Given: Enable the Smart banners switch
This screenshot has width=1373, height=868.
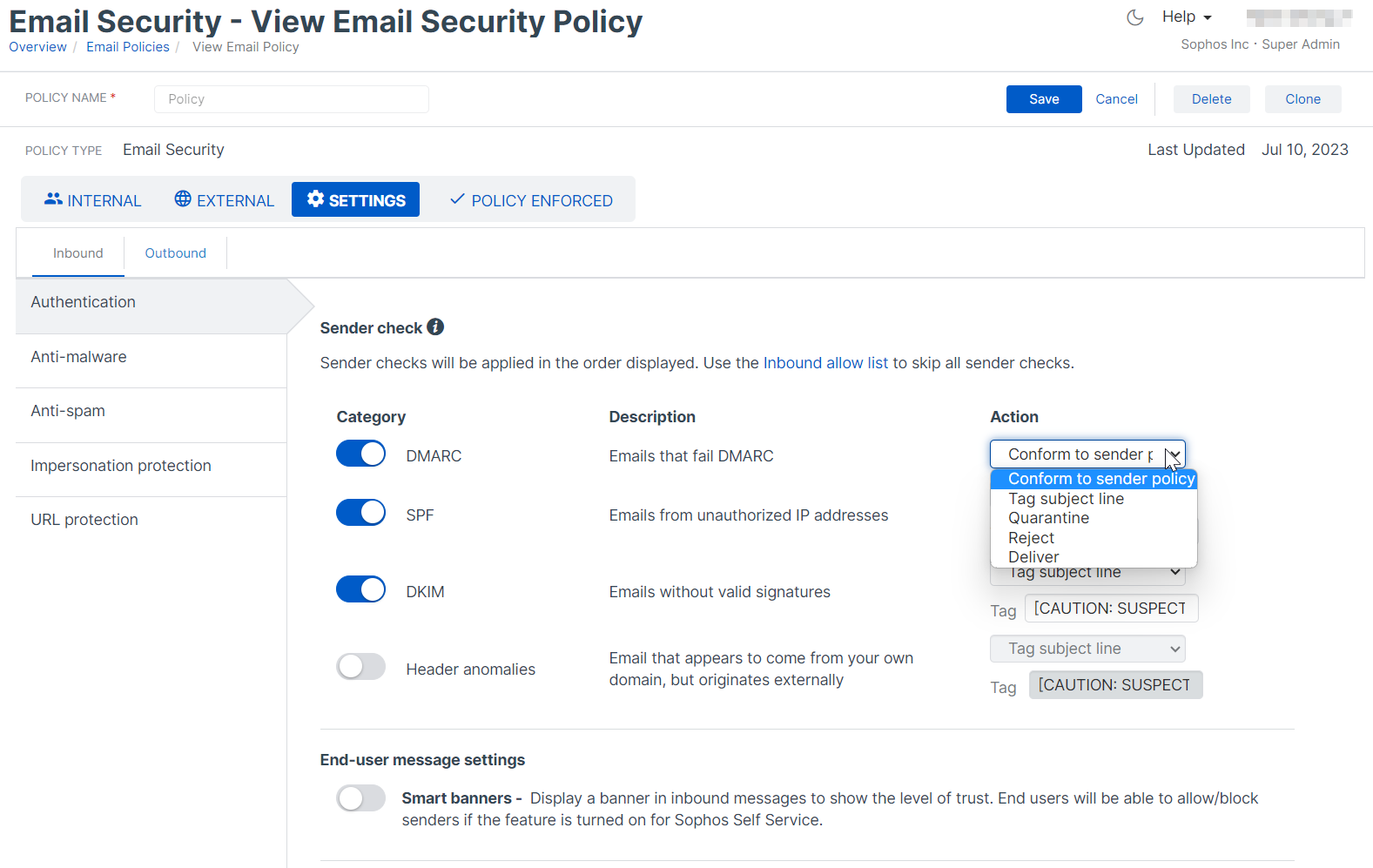Looking at the screenshot, I should click(x=360, y=798).
